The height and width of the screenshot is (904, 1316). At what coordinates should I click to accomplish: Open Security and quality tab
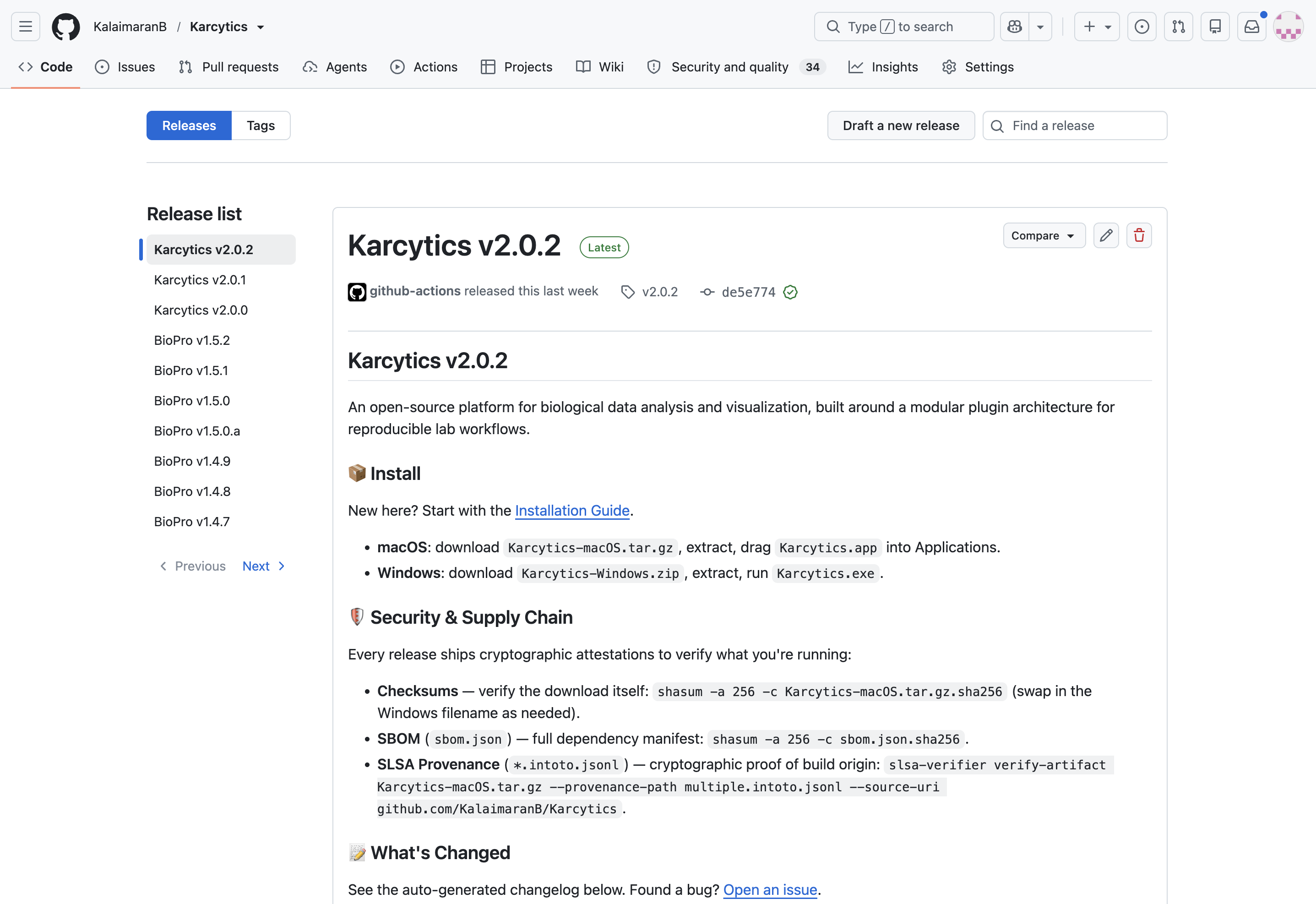click(x=736, y=67)
